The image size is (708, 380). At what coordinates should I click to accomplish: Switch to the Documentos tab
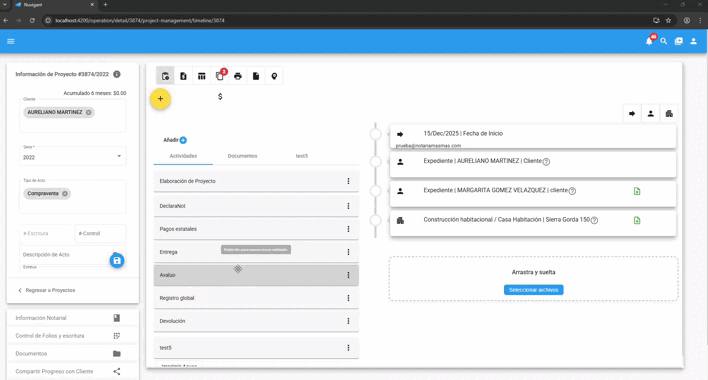(242, 156)
